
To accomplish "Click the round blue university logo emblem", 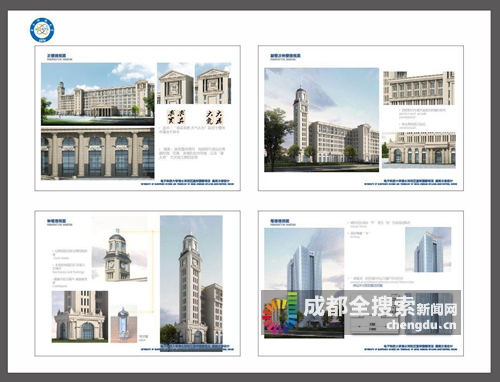I will click(x=42, y=30).
